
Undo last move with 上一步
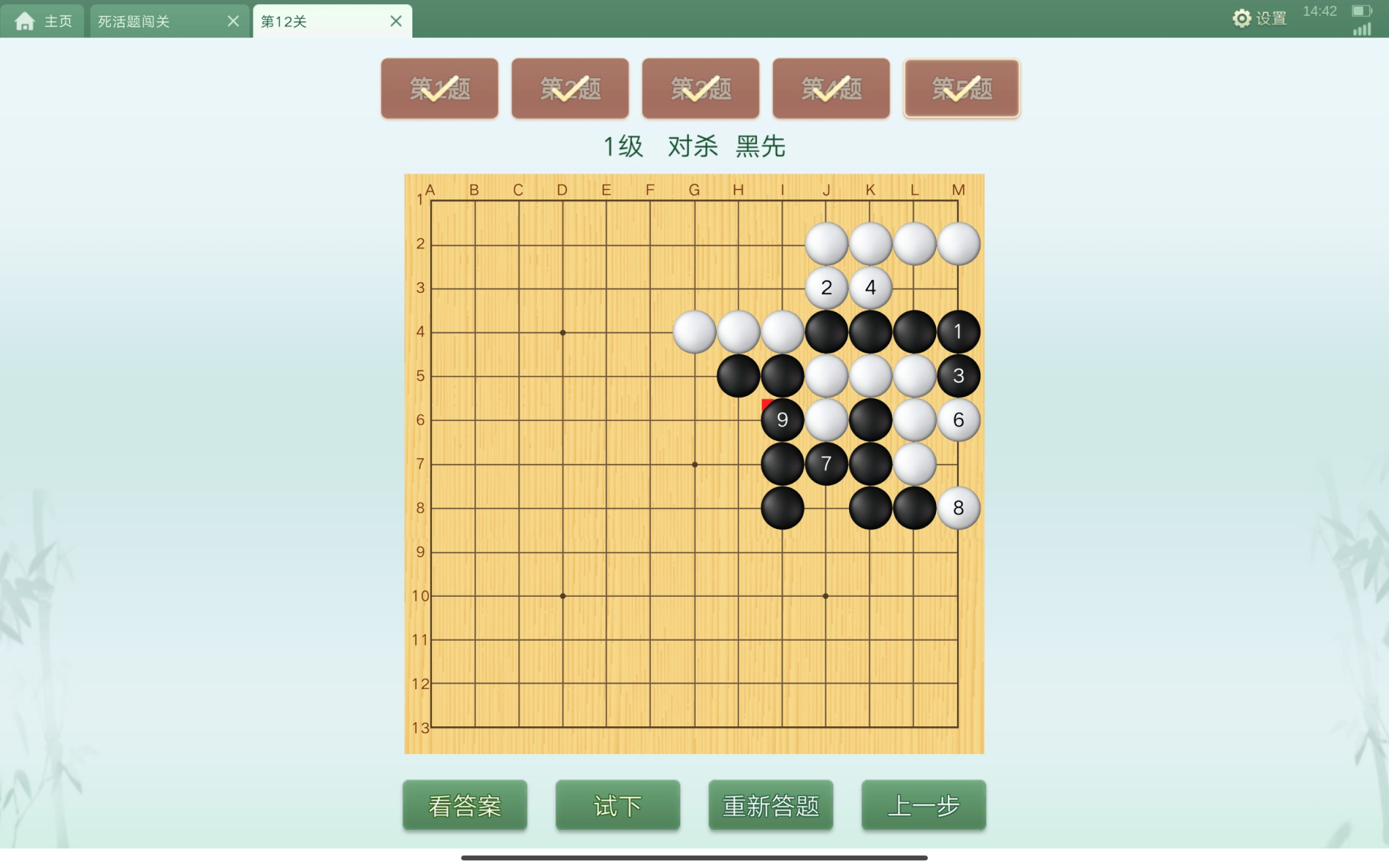[924, 805]
